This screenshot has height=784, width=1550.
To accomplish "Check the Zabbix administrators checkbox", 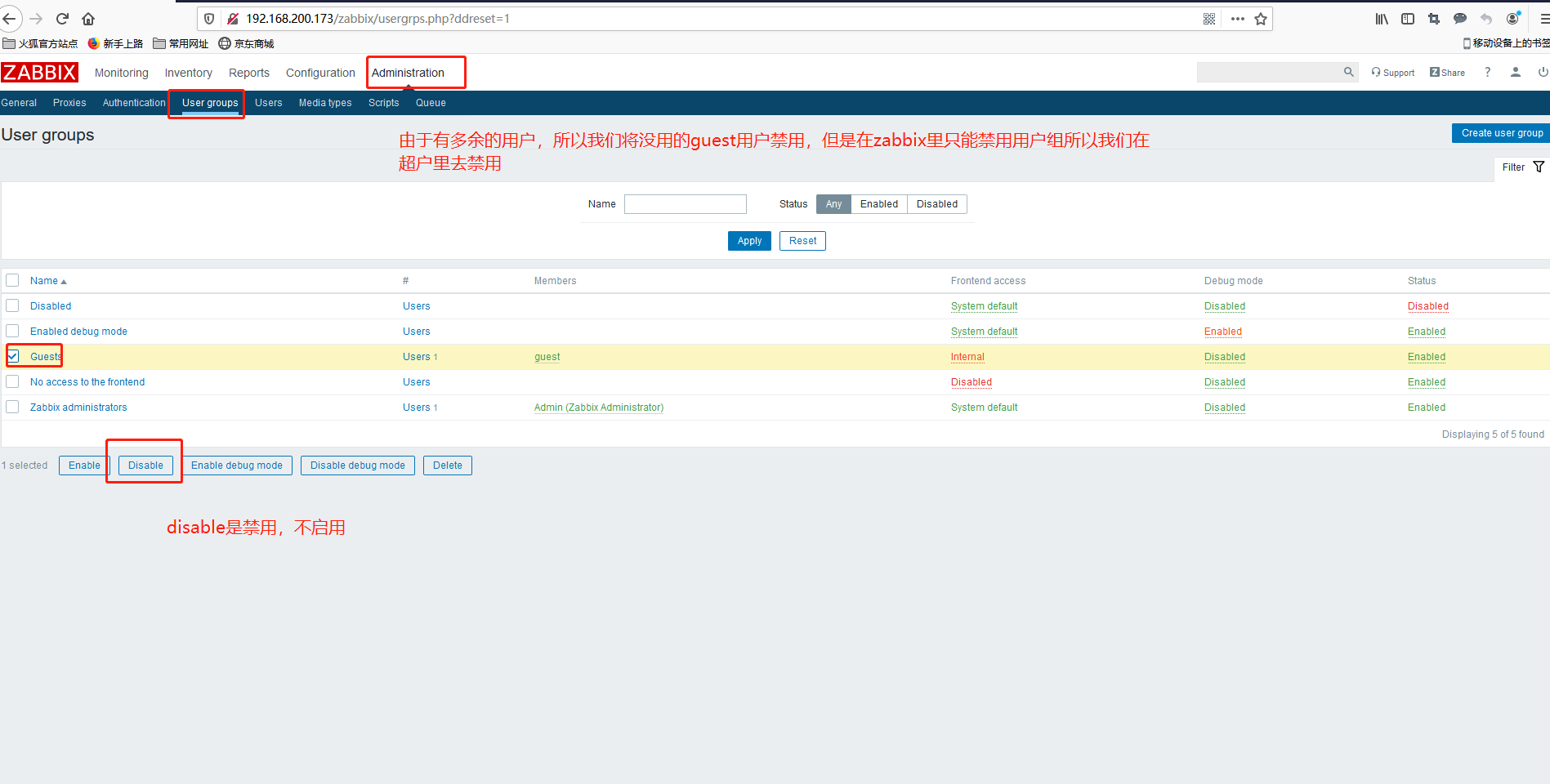I will click(13, 407).
